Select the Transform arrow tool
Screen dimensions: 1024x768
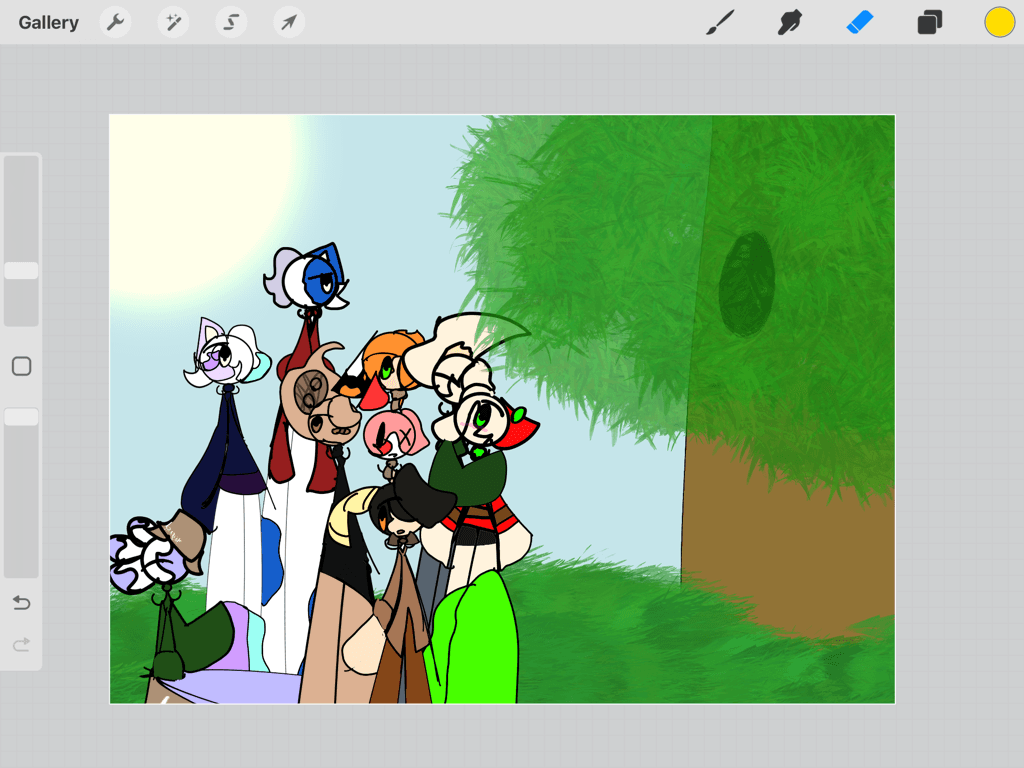coord(288,22)
